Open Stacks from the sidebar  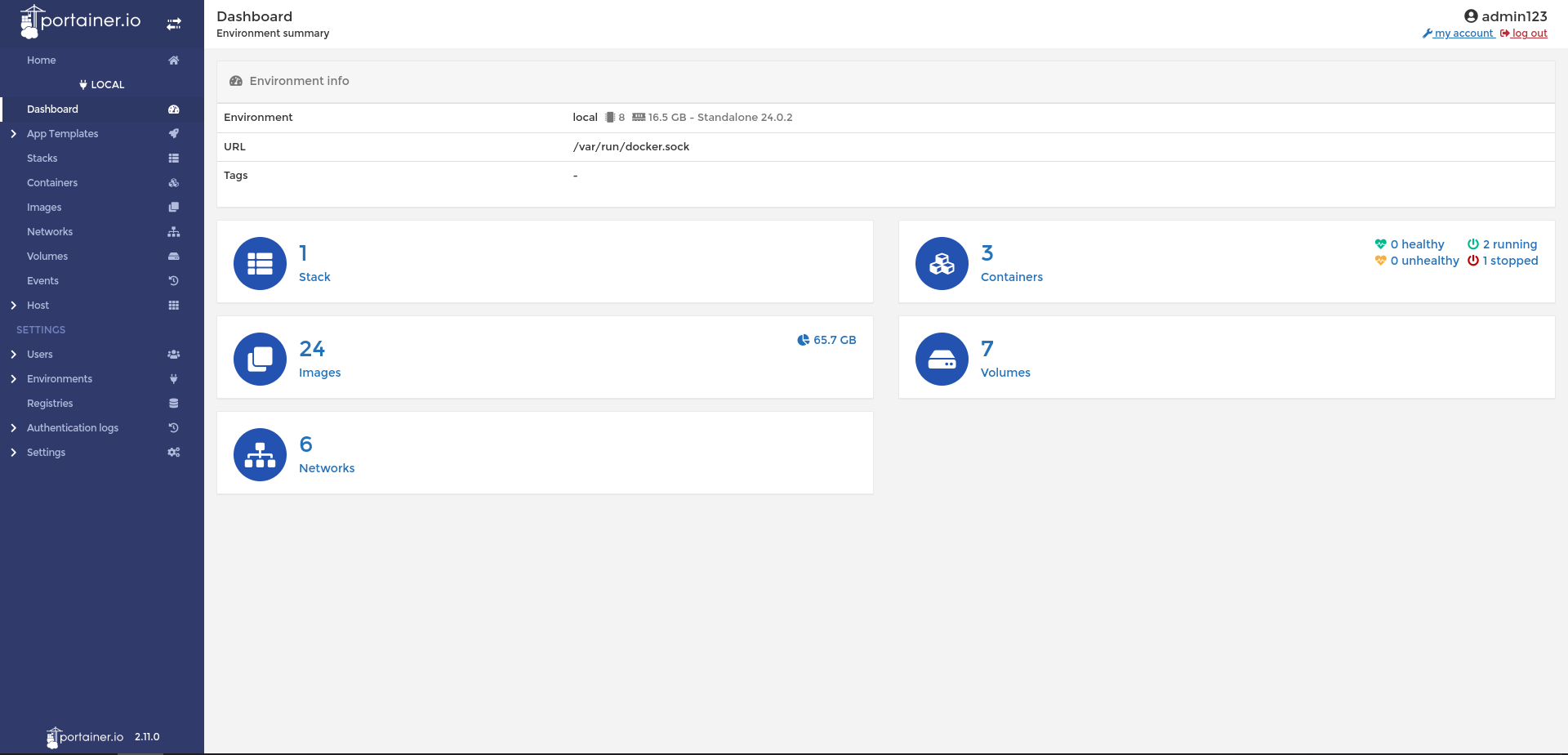(x=42, y=159)
